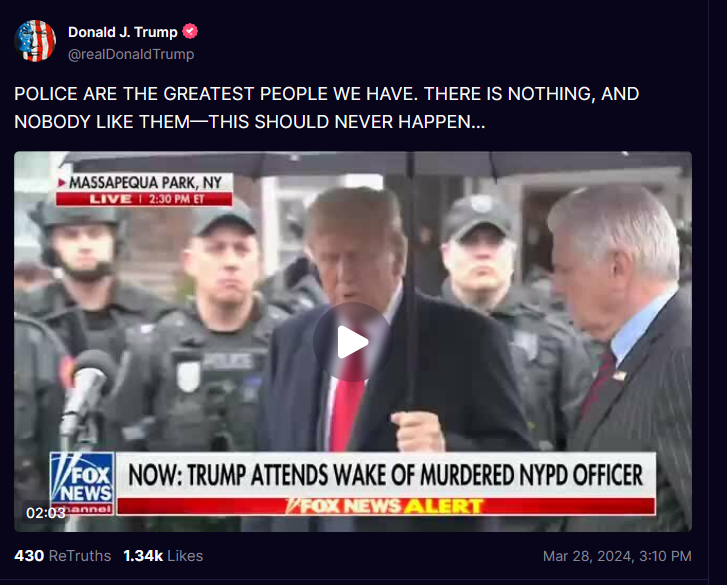This screenshot has width=727, height=585.
Task: View the 430 ReTruths list
Action: [63, 556]
